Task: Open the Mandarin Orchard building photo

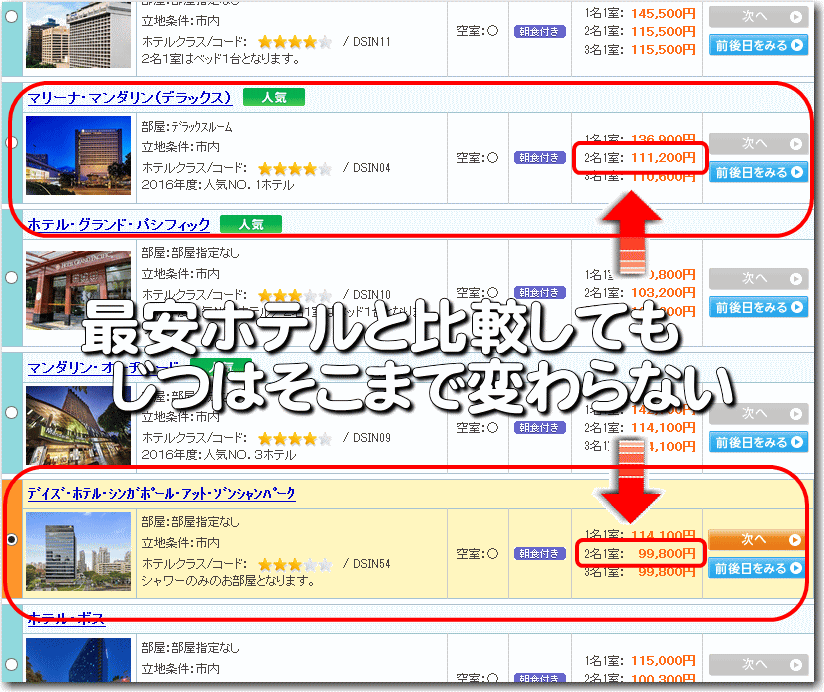Action: tap(78, 426)
